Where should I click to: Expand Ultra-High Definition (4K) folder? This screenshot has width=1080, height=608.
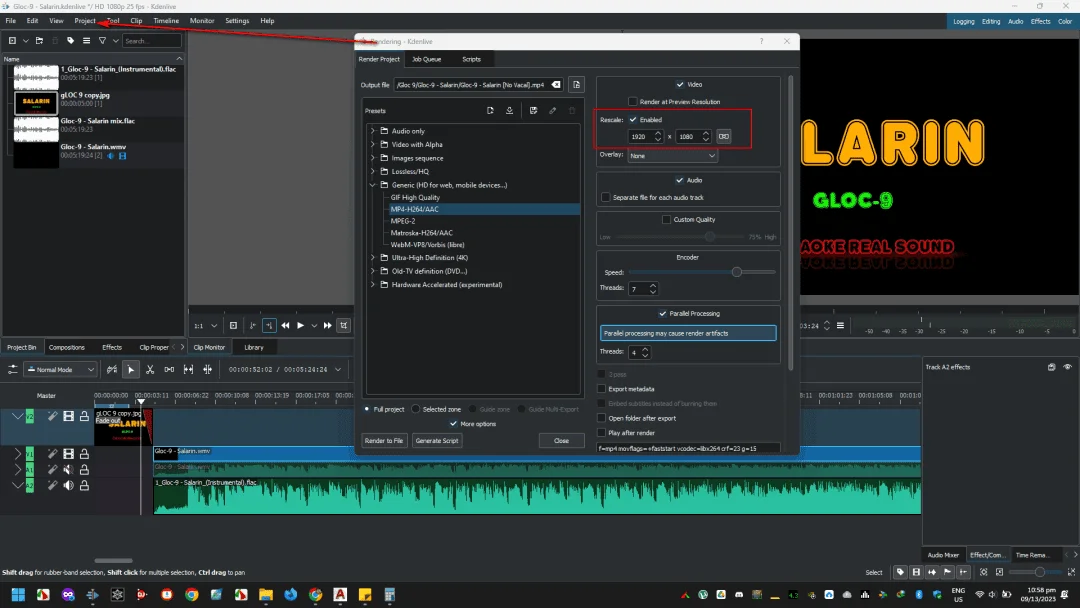[x=373, y=258]
